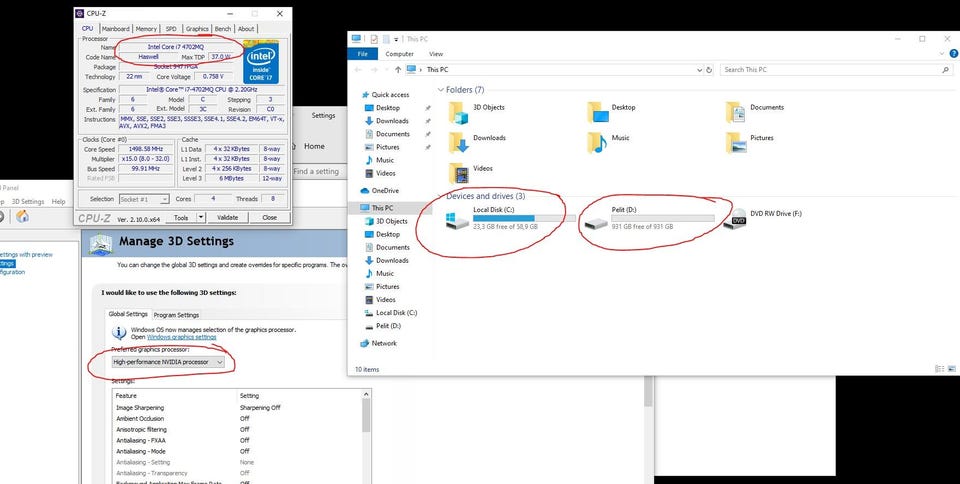
Task: Open the About tab in CPU-Z
Action: pyautogui.click(x=246, y=29)
